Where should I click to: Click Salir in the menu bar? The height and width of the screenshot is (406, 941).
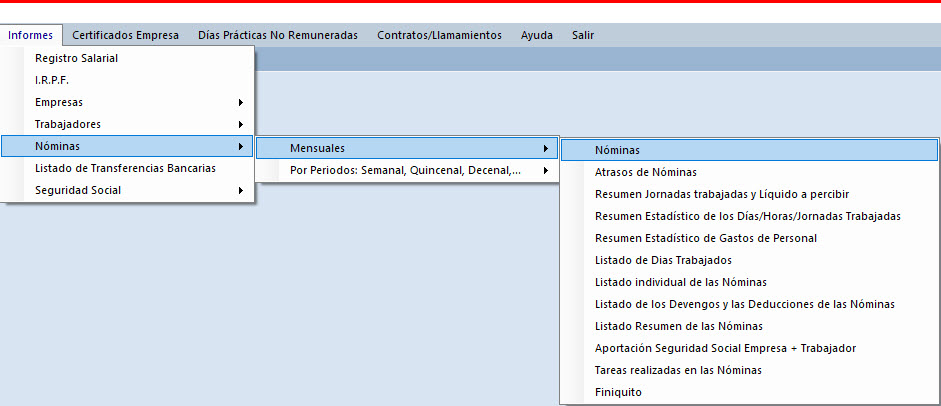582,35
